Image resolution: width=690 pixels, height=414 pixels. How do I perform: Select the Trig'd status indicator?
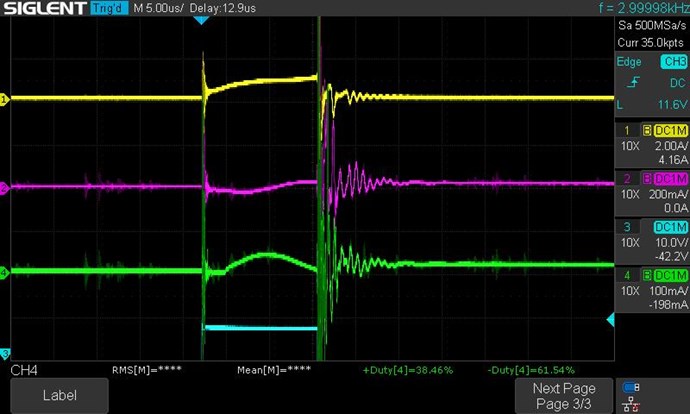click(109, 8)
